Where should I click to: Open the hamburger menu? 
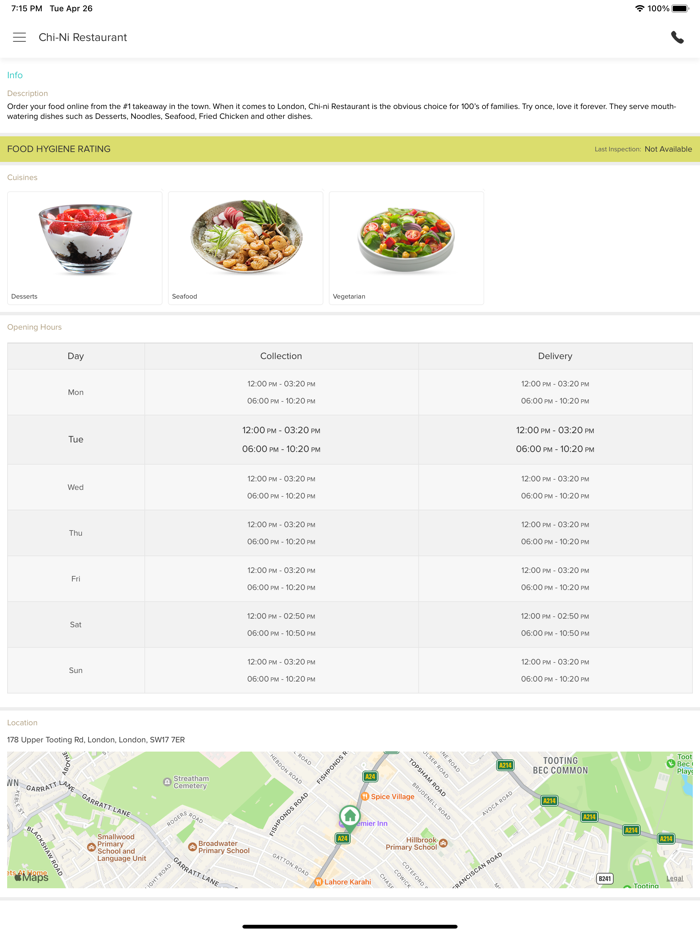20,37
